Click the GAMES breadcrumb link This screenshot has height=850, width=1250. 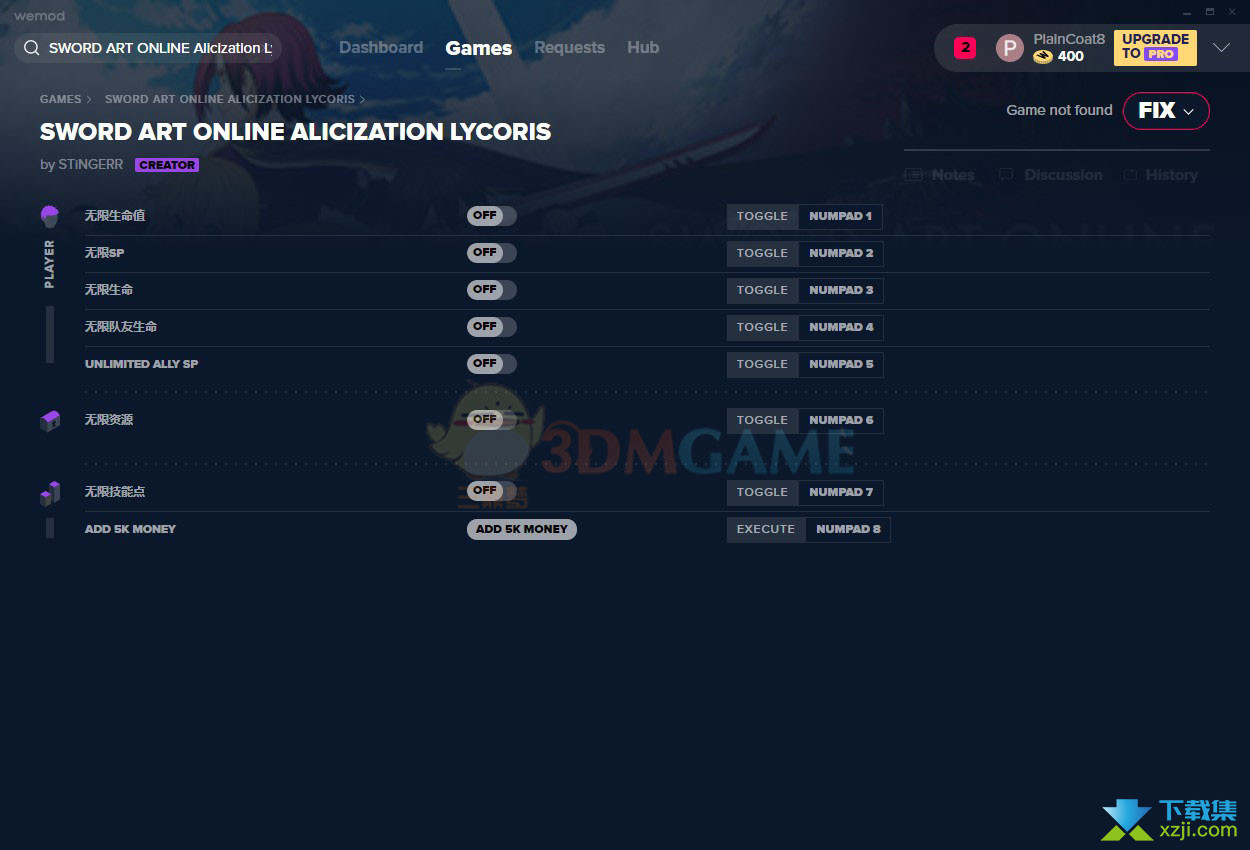61,100
